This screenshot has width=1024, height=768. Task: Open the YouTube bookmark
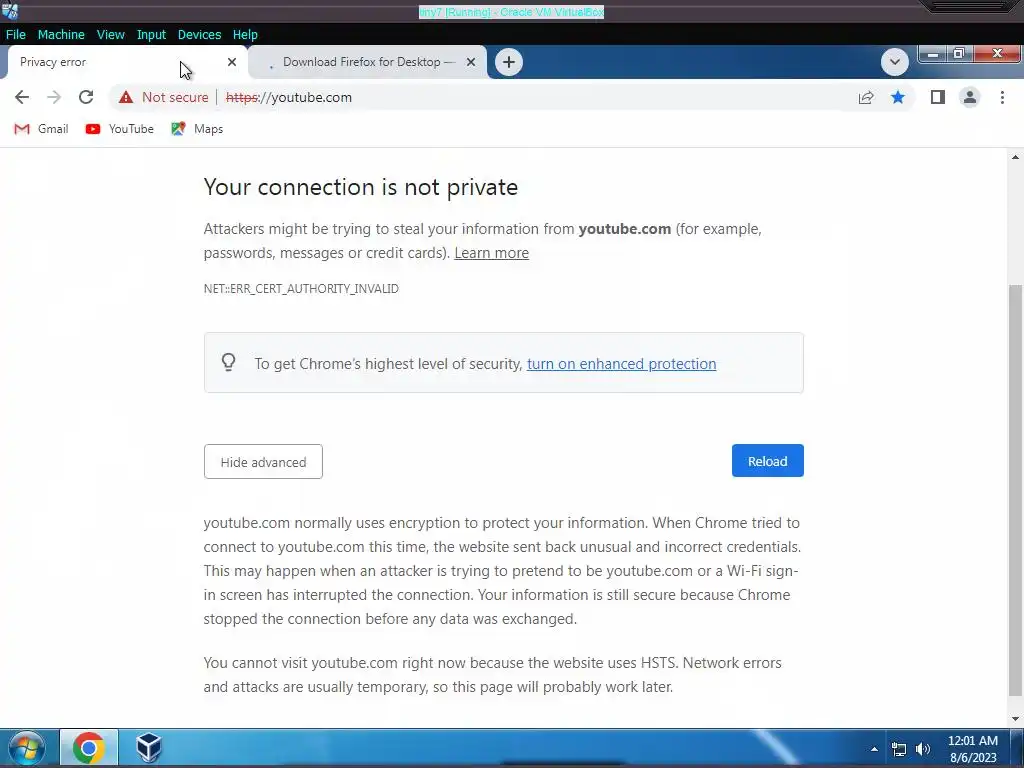(120, 129)
